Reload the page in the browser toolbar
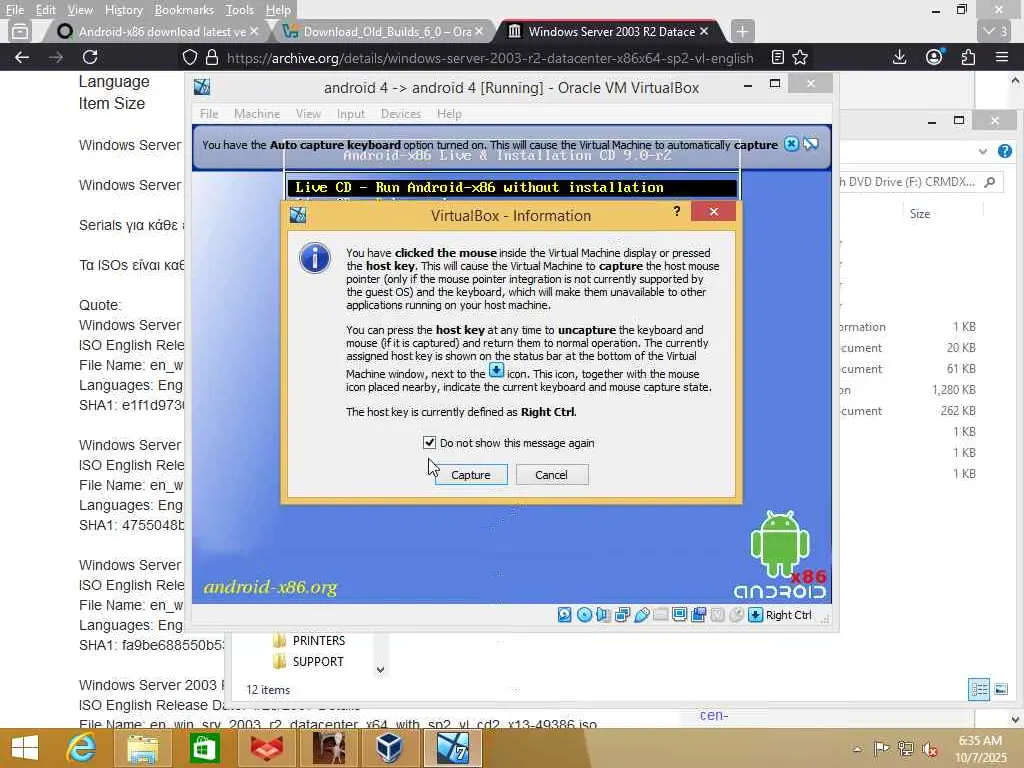The height and width of the screenshot is (768, 1024). pyautogui.click(x=90, y=57)
